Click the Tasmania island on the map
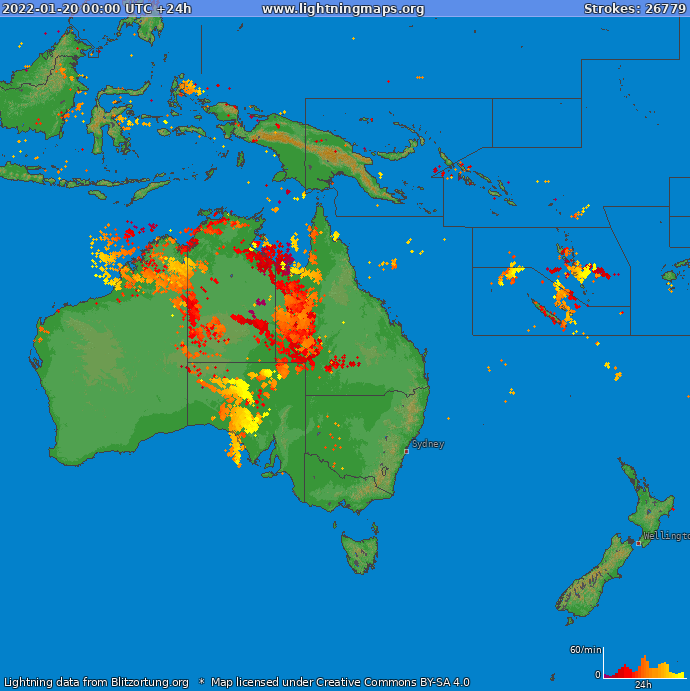The height and width of the screenshot is (691, 690). (360, 553)
